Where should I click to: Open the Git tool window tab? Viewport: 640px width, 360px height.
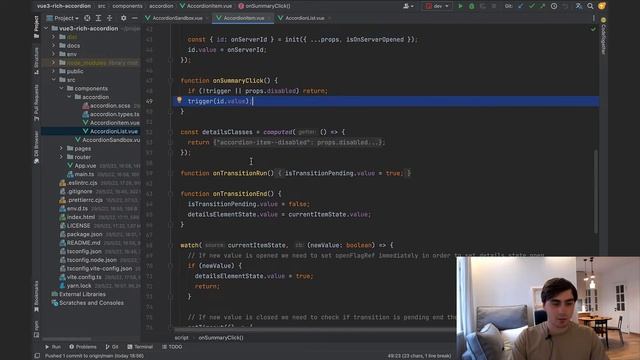point(111,347)
